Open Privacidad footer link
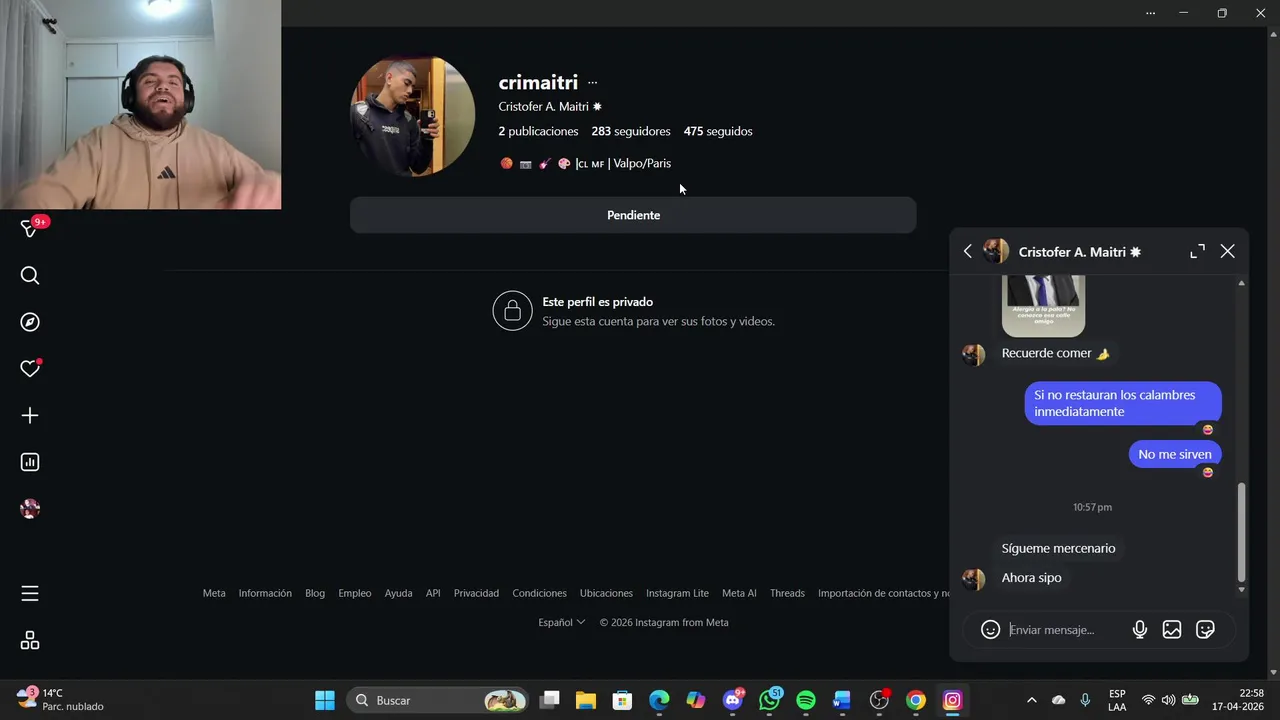This screenshot has height=720, width=1280. pyautogui.click(x=476, y=593)
